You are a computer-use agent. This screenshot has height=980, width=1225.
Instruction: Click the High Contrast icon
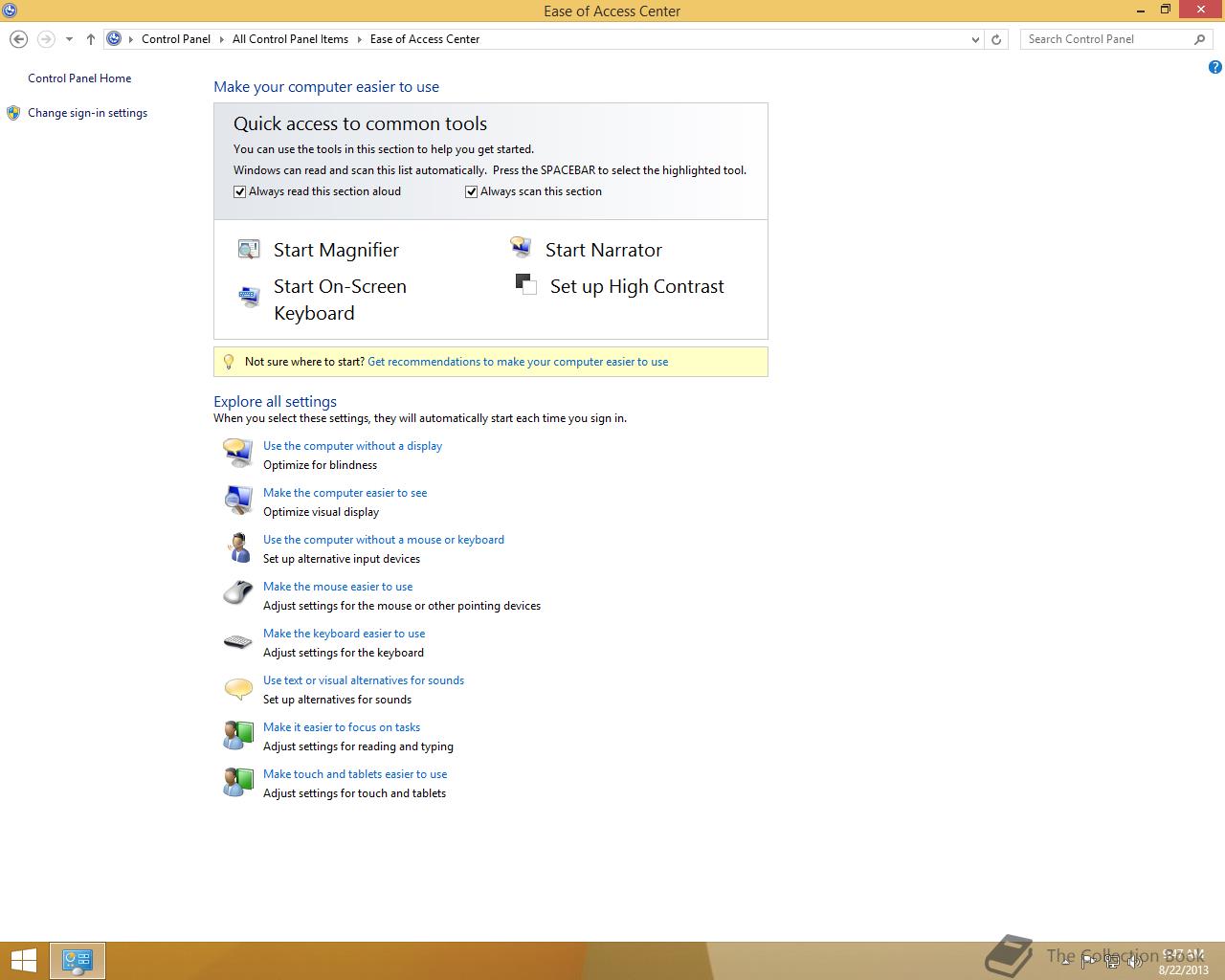pyautogui.click(x=525, y=284)
